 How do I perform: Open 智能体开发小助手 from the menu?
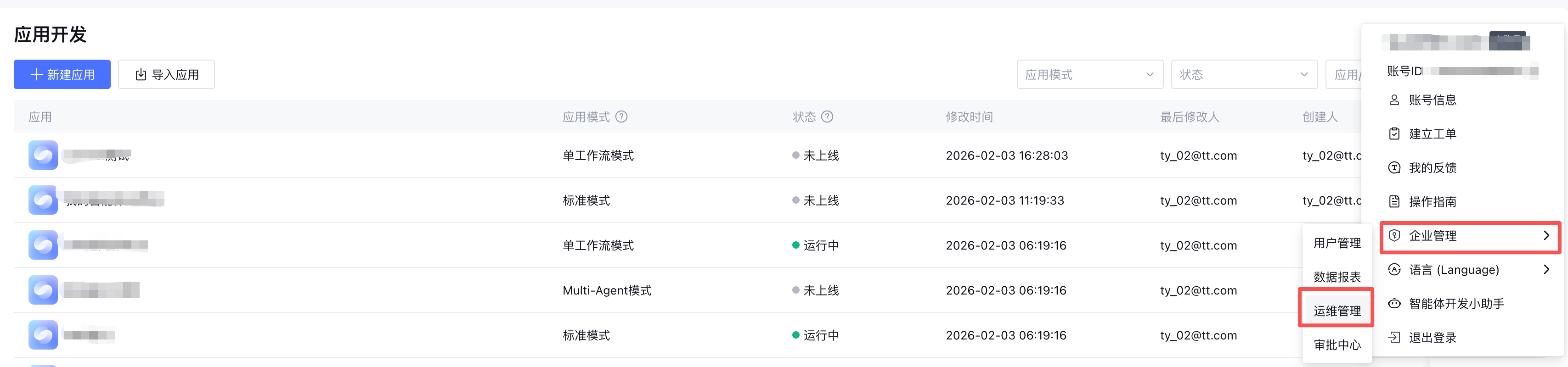coord(1456,303)
